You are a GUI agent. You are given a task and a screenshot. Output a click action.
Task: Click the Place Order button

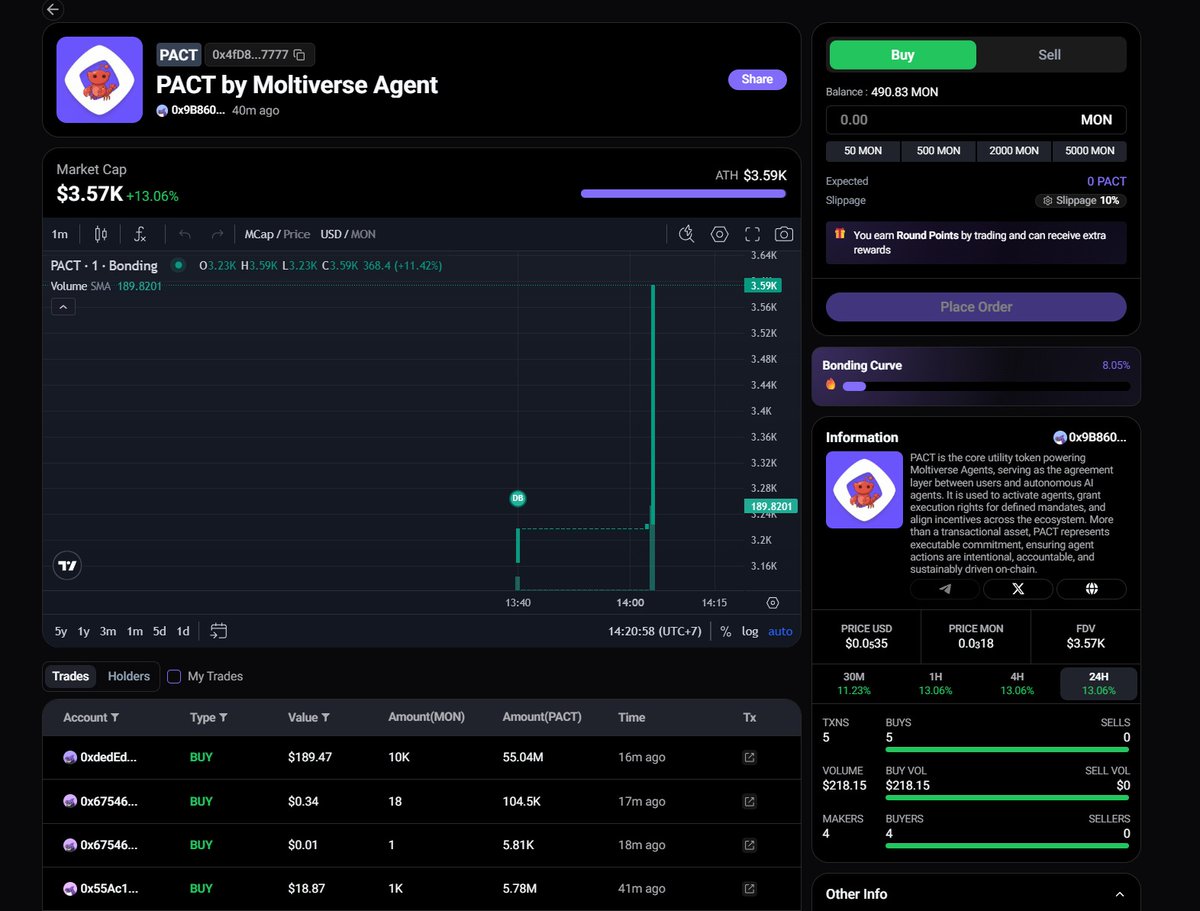[976, 307]
